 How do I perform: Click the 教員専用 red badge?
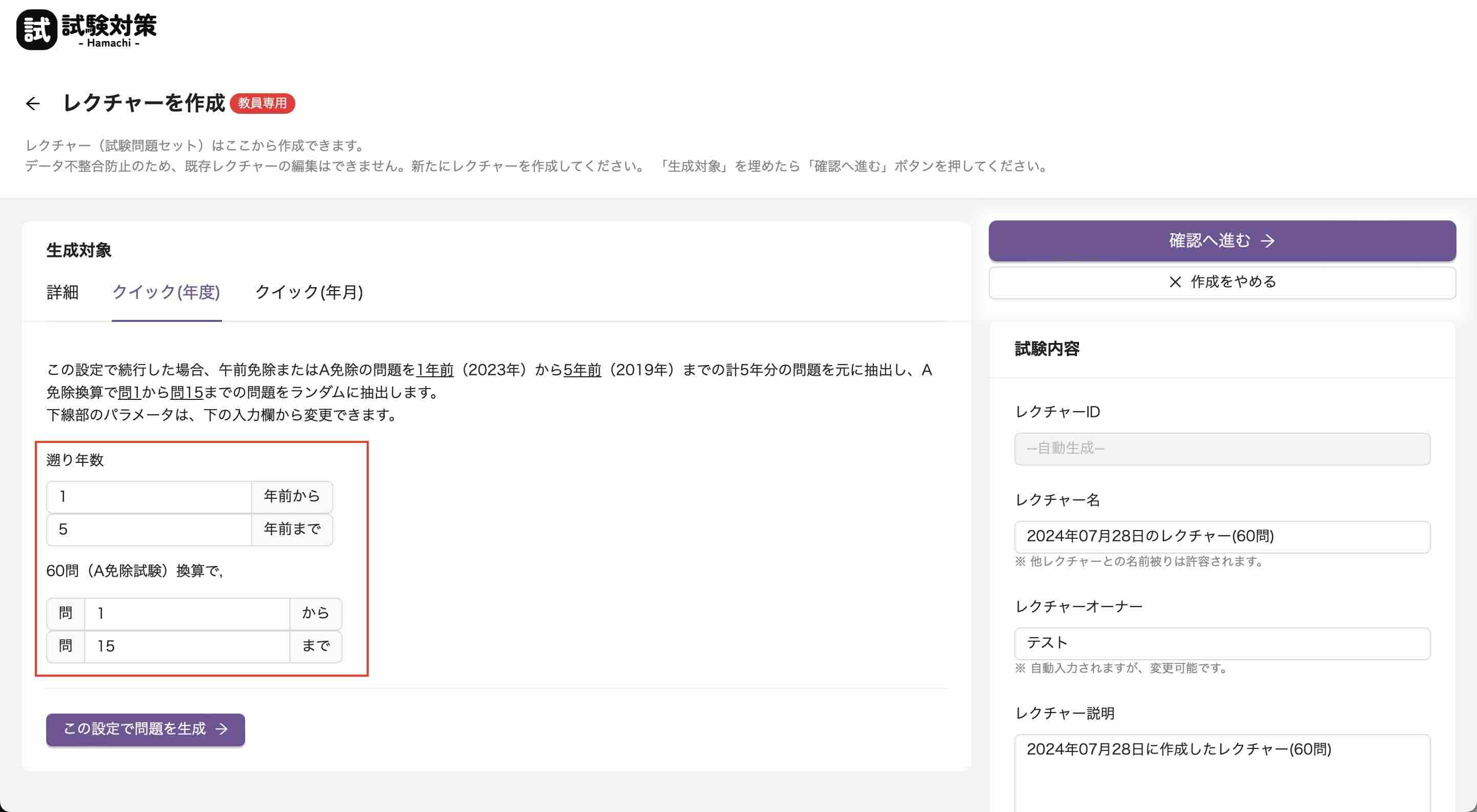tap(262, 103)
